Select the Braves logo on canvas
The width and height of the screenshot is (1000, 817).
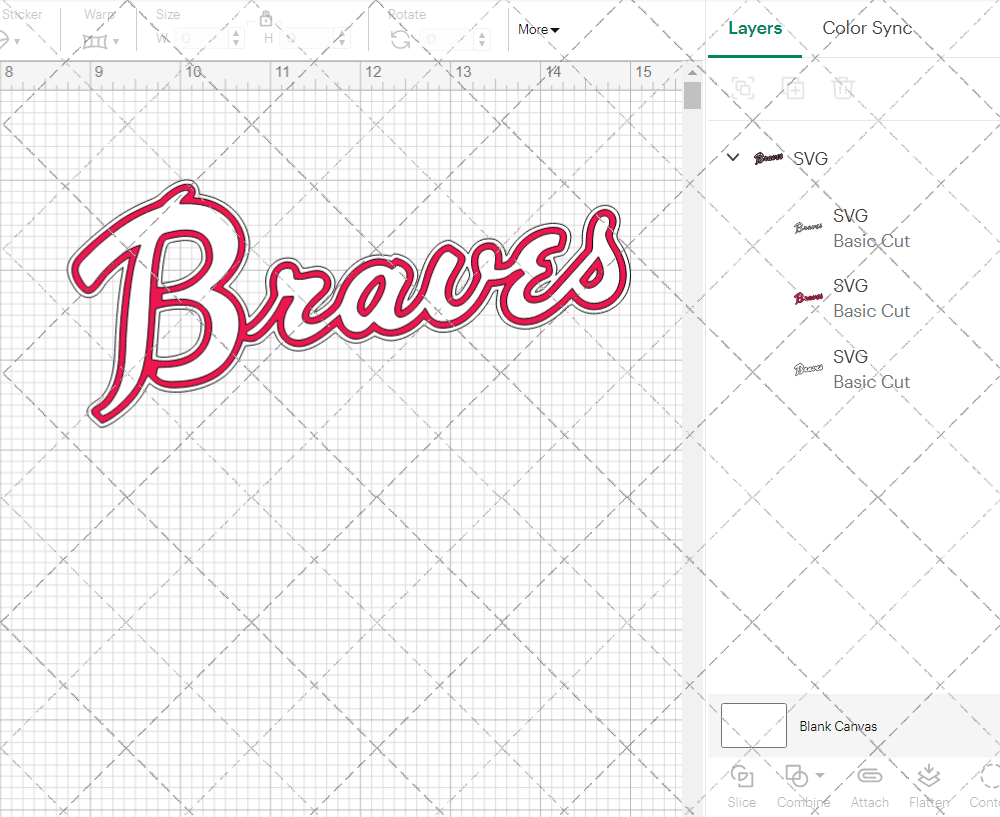349,303
